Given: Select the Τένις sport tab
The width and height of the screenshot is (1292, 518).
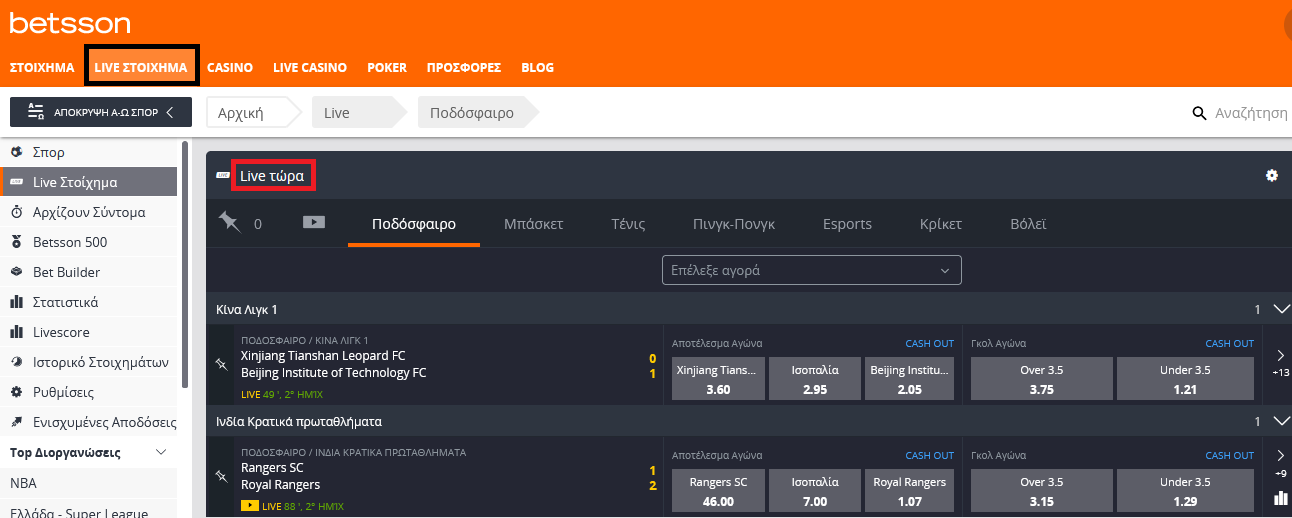Looking at the screenshot, I should 628,224.
